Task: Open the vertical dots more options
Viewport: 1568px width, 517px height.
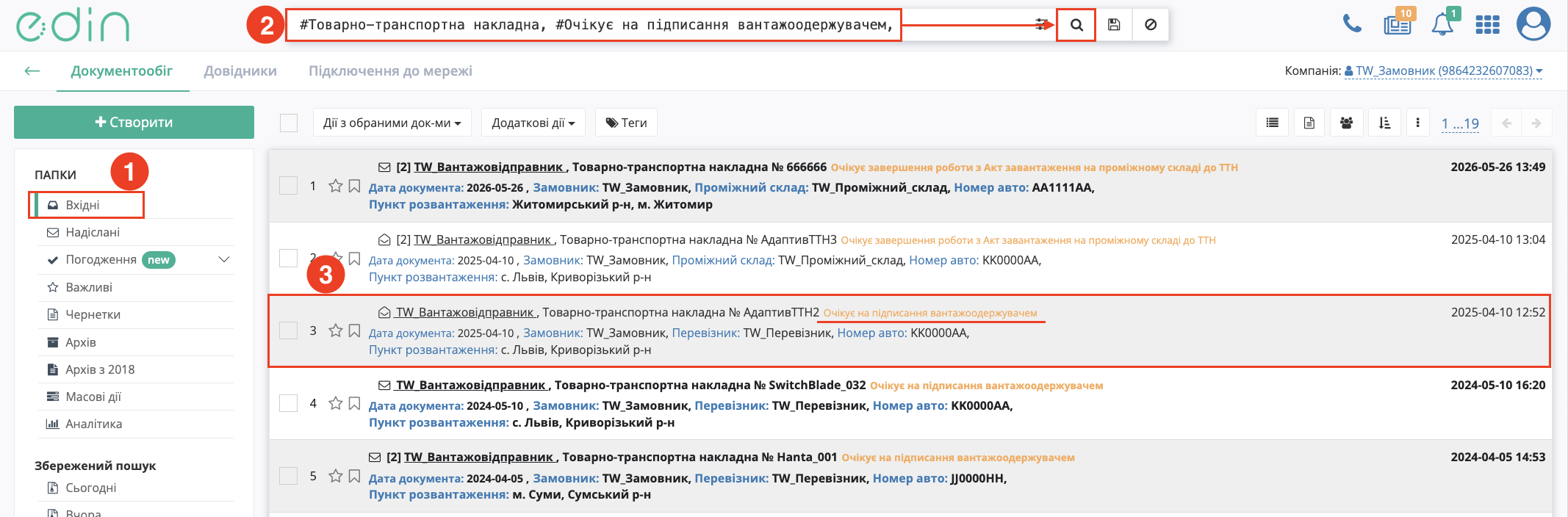Action: pos(1417,123)
